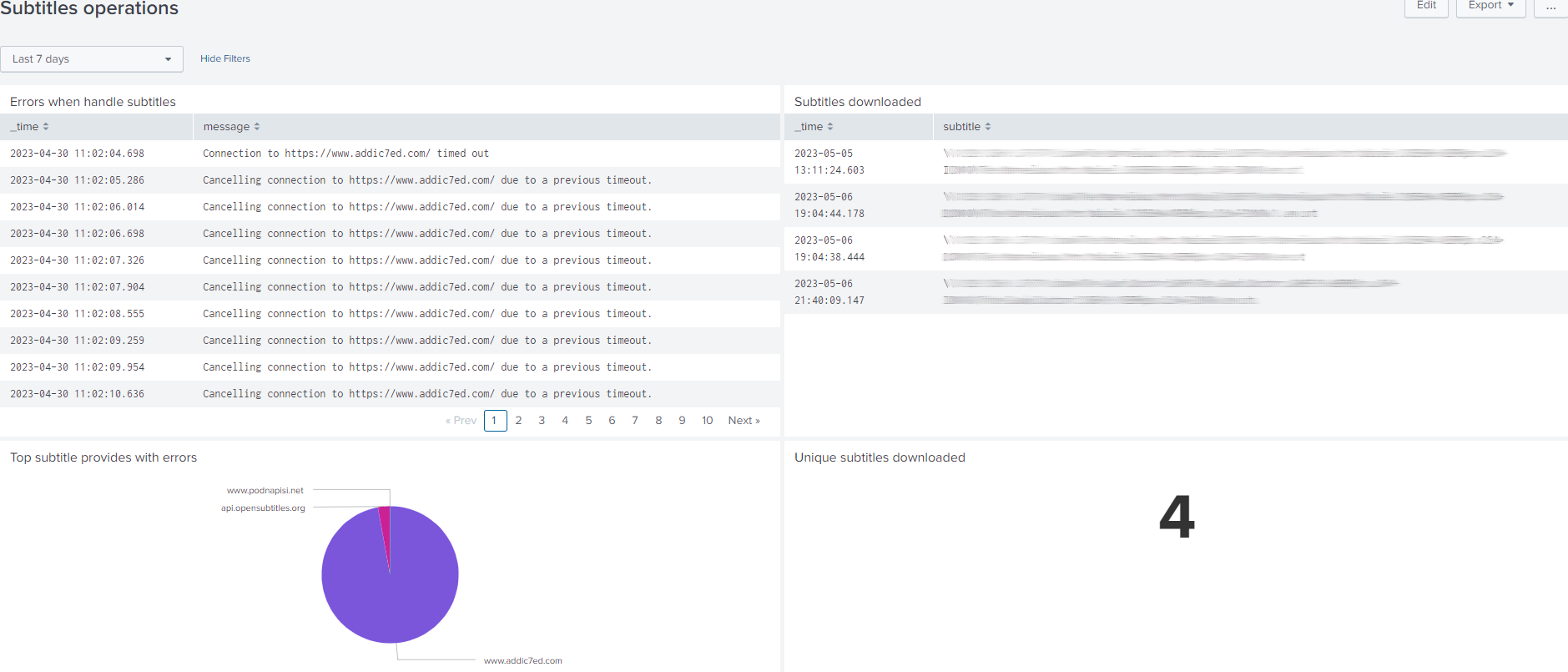Image resolution: width=1568 pixels, height=672 pixels.
Task: Go to page 6 of errors
Action: (612, 421)
